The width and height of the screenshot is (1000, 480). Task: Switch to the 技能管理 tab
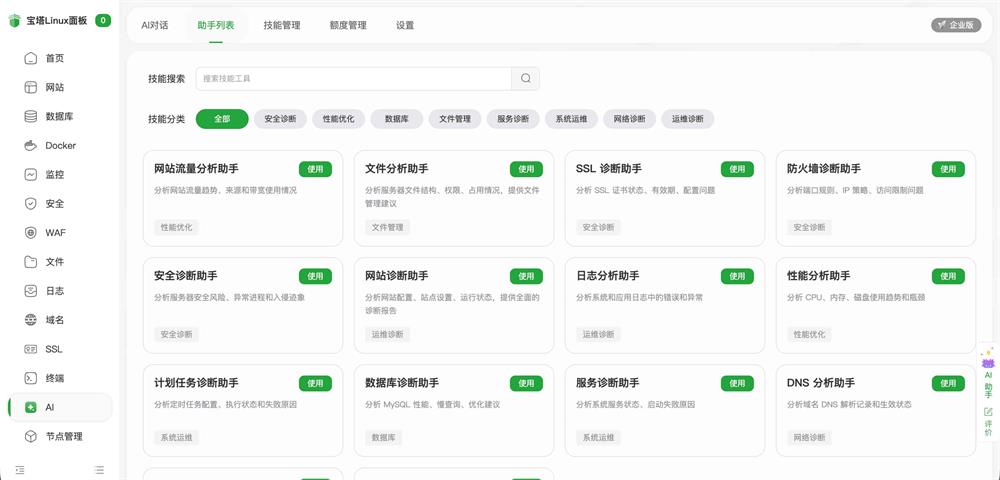[x=282, y=25]
